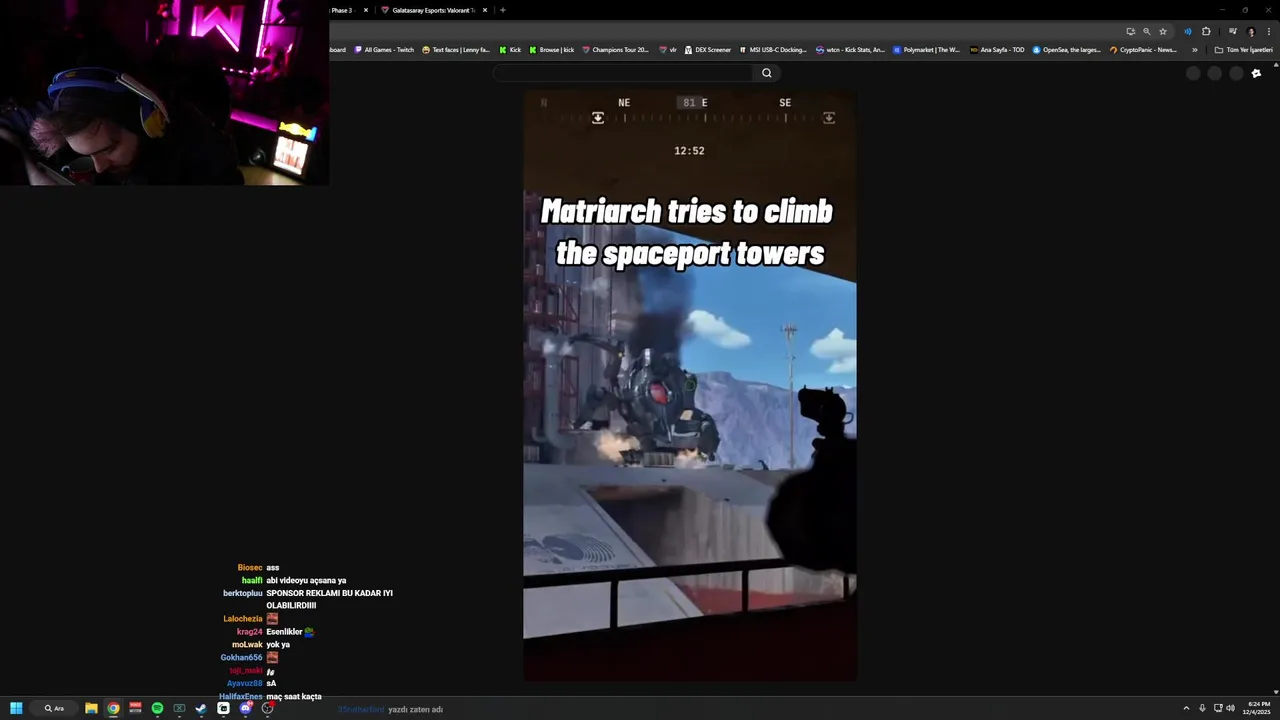The height and width of the screenshot is (720, 1280).
Task: Click chat username berktopluu
Action: (243, 593)
